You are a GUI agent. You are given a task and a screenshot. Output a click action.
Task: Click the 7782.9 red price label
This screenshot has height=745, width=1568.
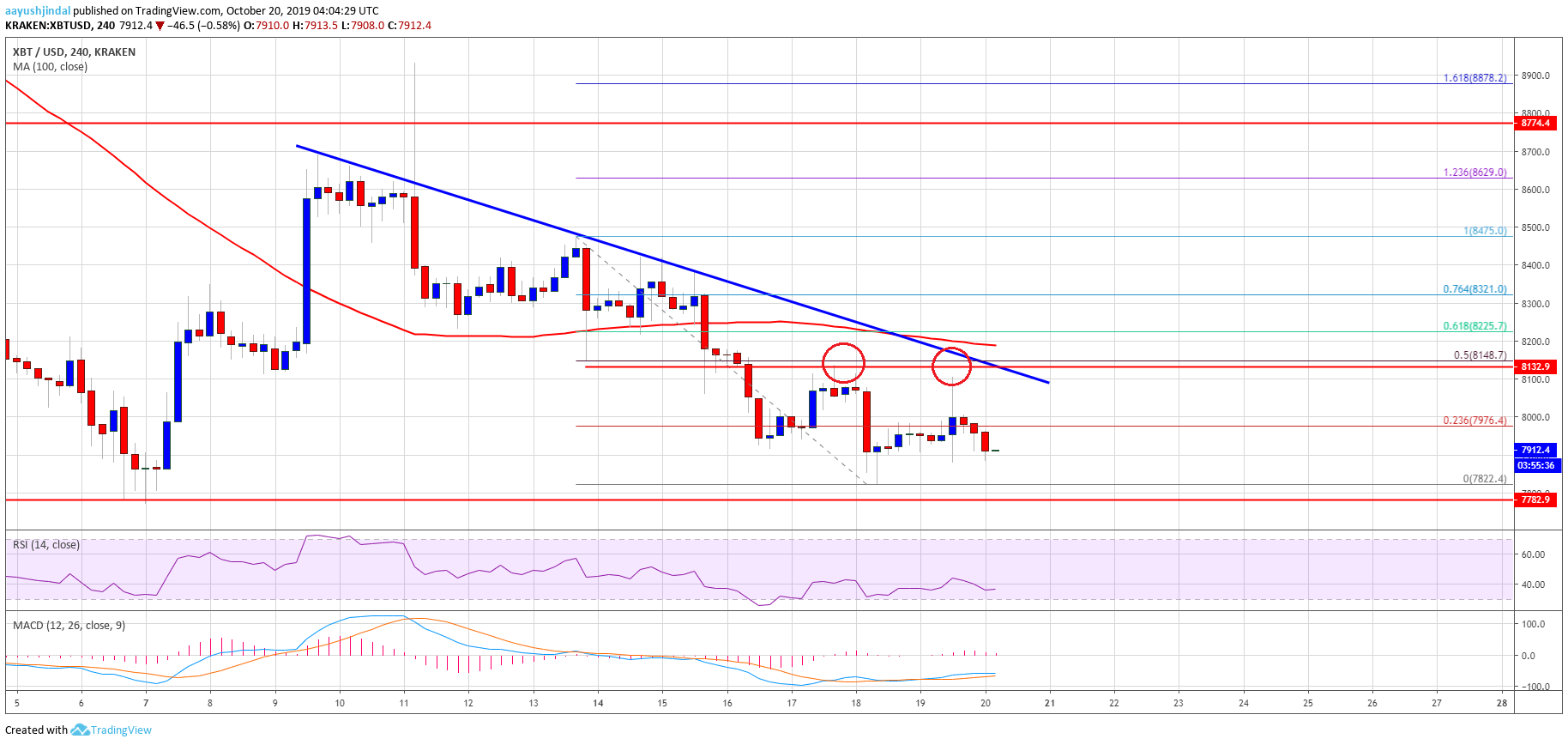[x=1535, y=500]
